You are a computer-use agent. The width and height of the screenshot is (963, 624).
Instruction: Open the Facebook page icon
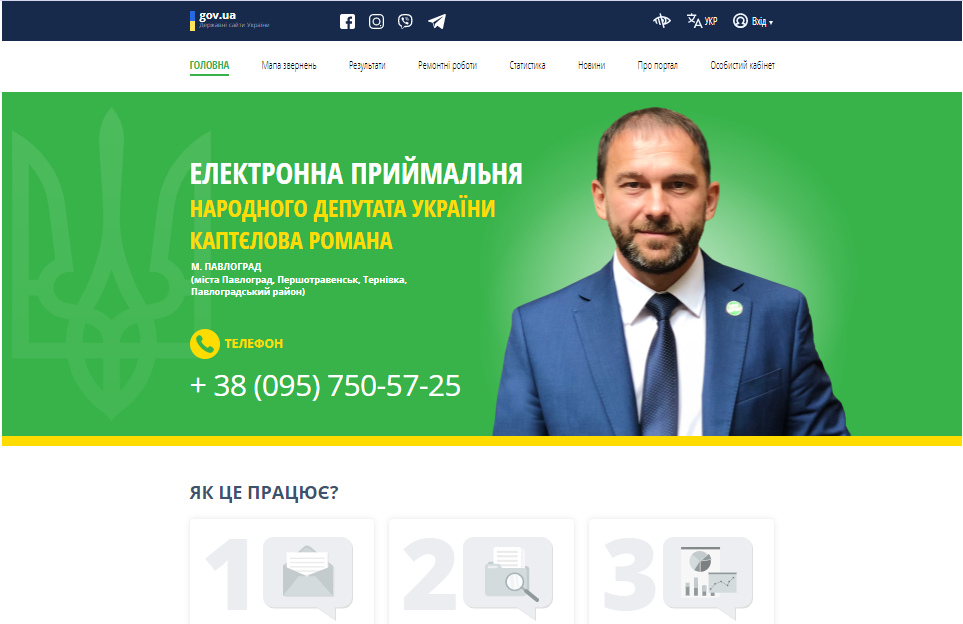[348, 21]
